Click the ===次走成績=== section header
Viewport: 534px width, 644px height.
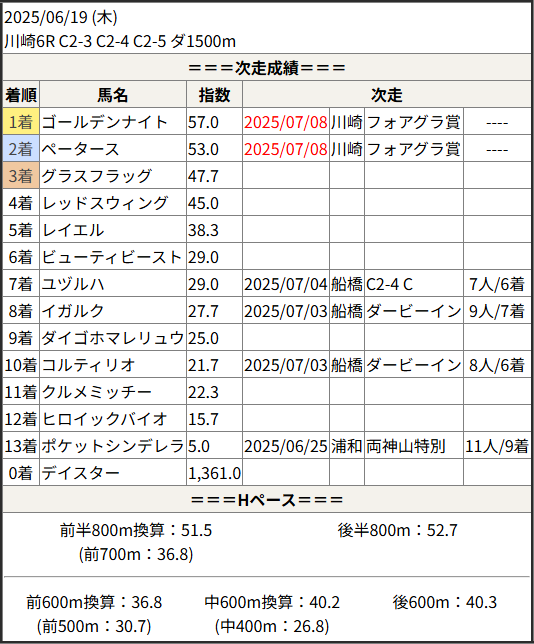click(267, 67)
